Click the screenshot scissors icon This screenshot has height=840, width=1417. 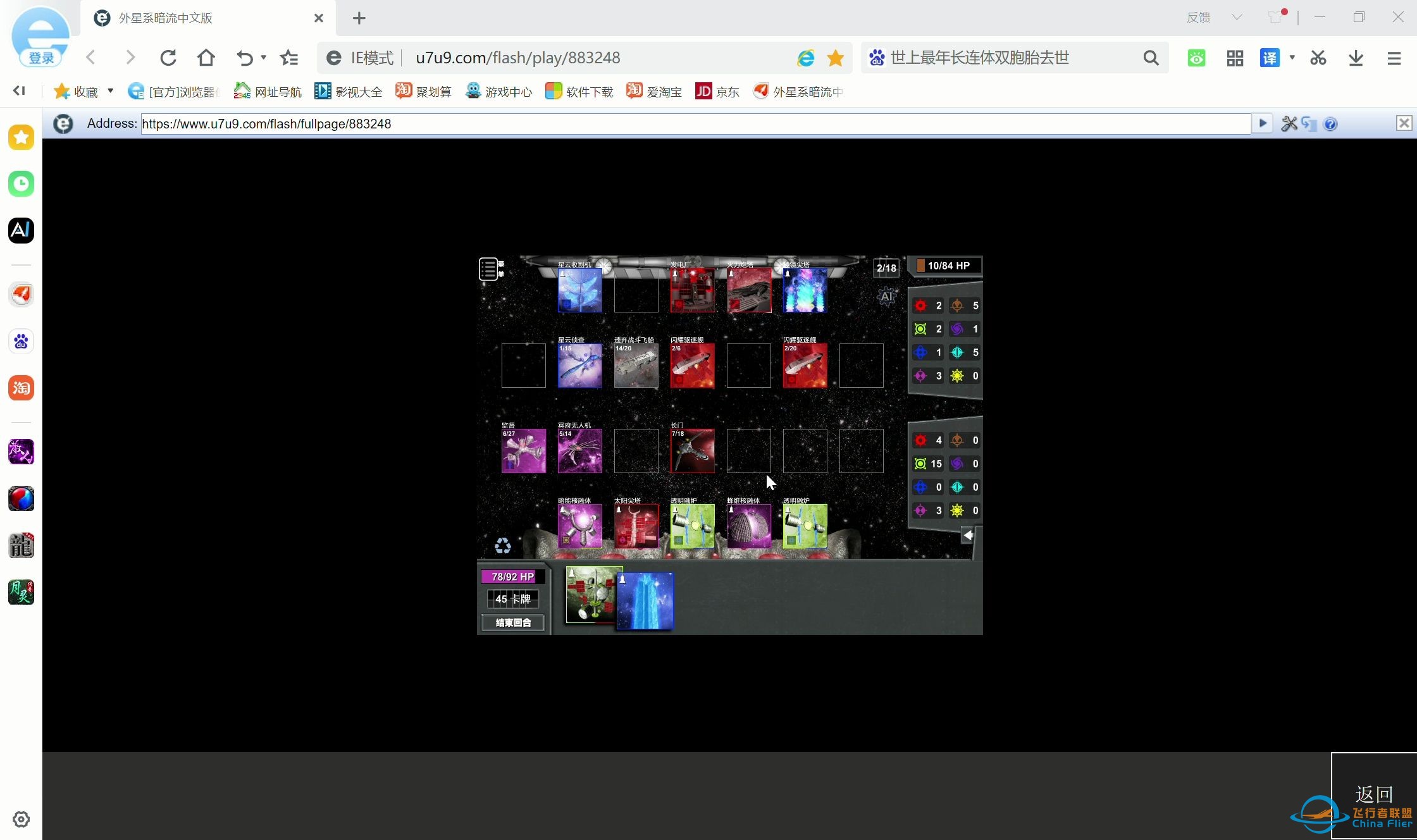[x=1318, y=58]
